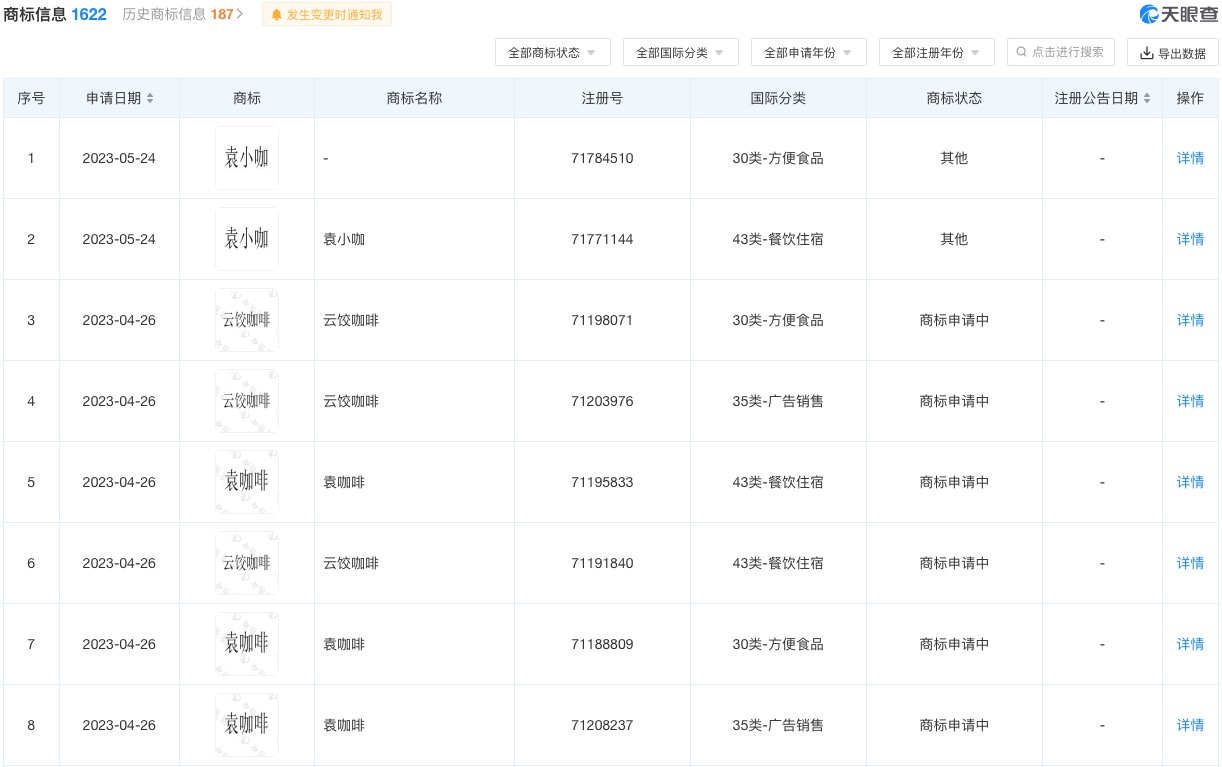Click the 国际分类 column header
This screenshot has width=1222, height=767.
[x=778, y=98]
